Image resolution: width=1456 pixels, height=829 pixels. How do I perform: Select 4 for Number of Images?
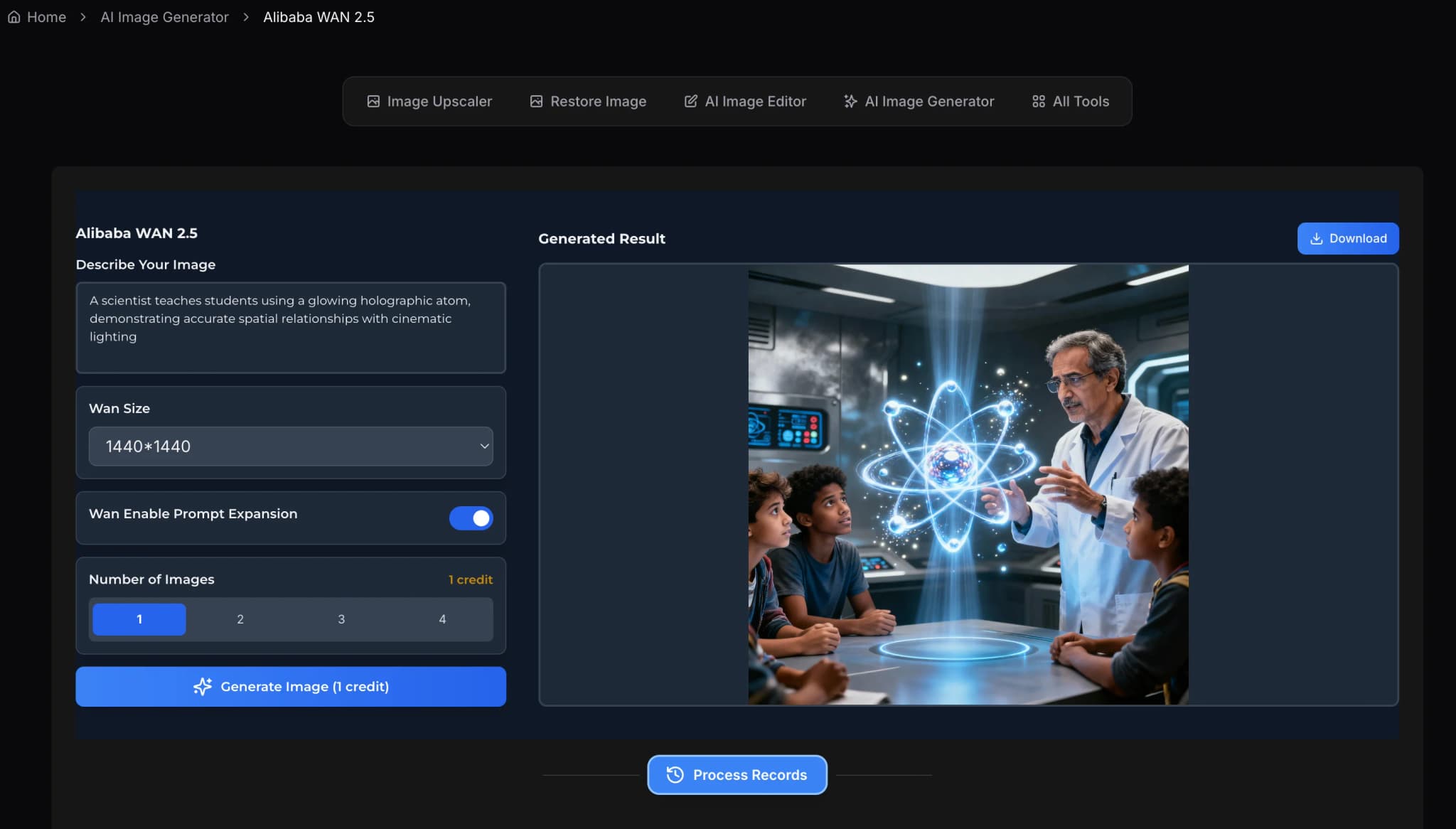coord(442,619)
